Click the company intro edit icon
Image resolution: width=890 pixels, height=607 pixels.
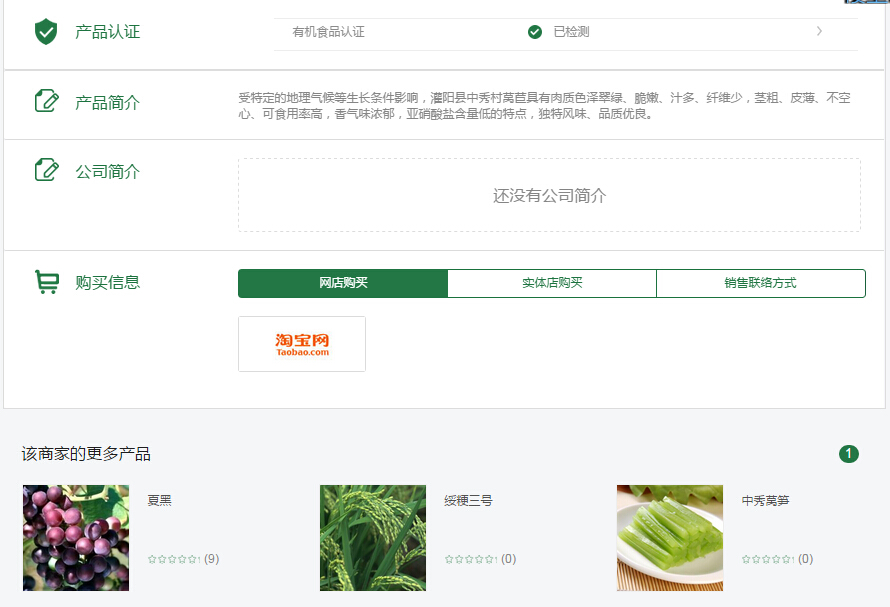click(x=46, y=170)
